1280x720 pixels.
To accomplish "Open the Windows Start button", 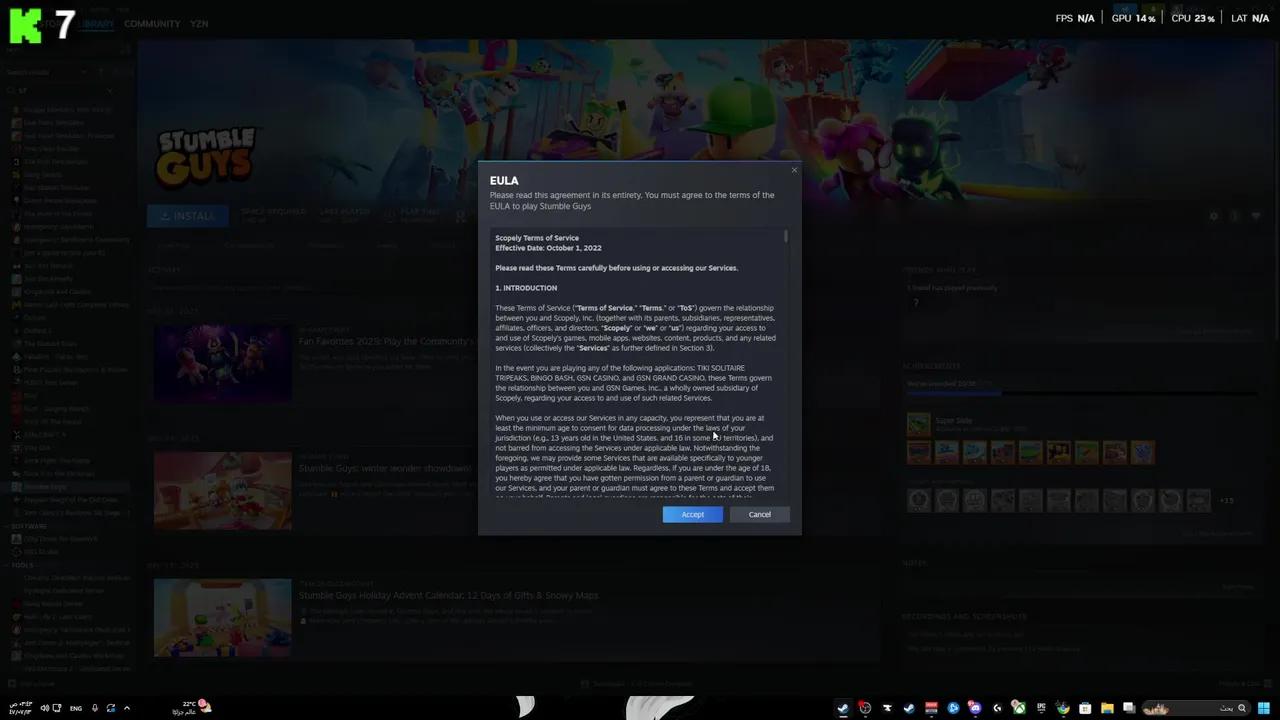I will click(x=1264, y=708).
